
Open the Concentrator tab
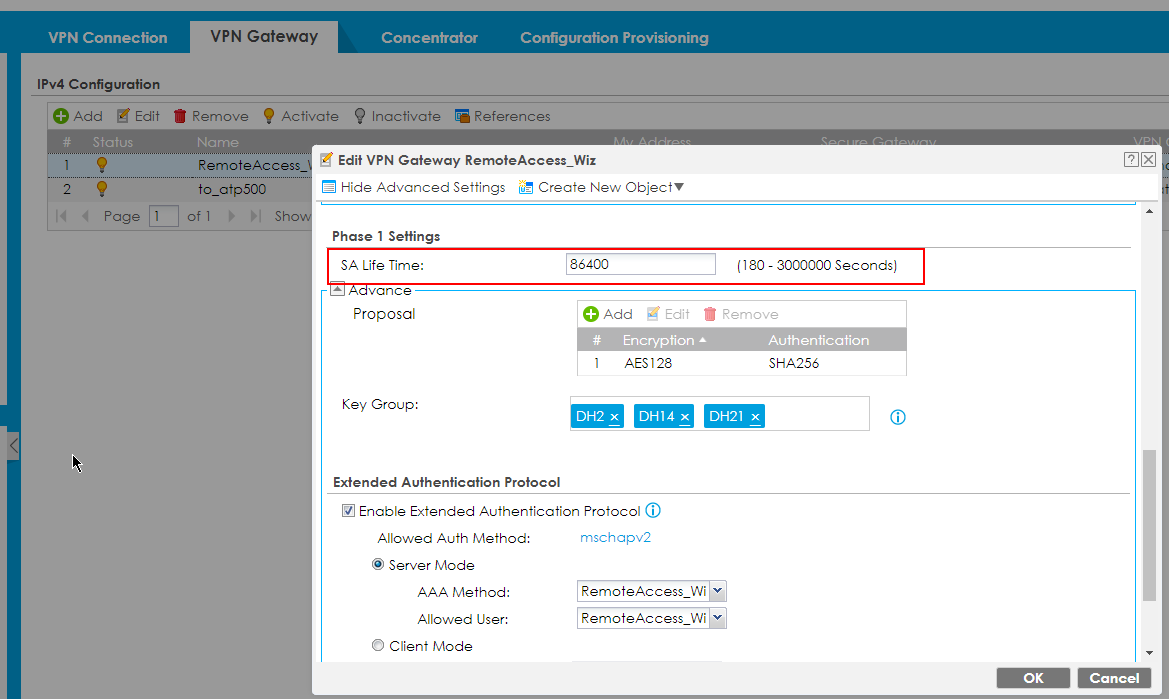coord(429,38)
